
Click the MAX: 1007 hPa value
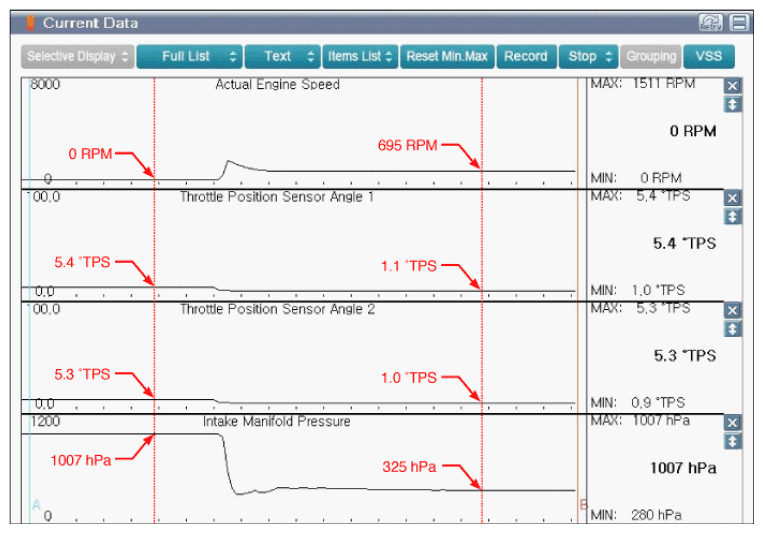tap(640, 420)
